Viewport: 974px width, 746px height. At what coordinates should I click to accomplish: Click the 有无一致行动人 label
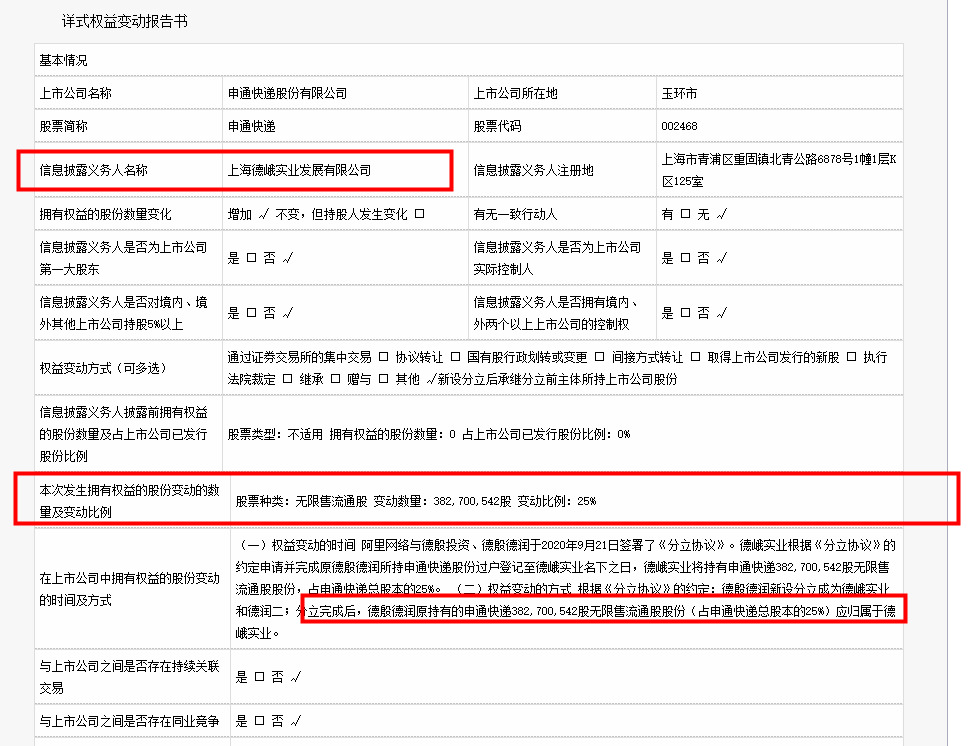[x=516, y=214]
